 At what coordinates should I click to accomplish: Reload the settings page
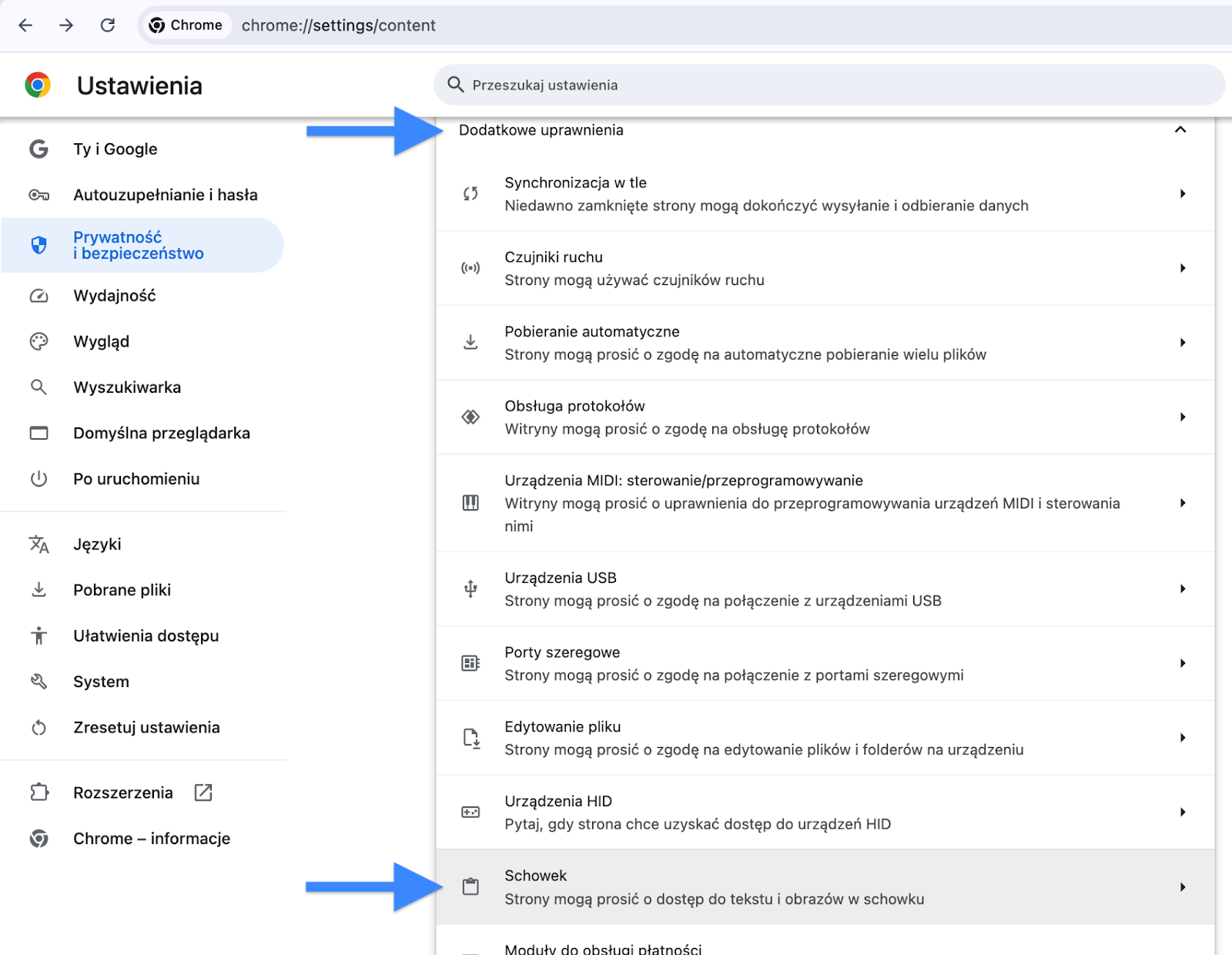108,25
